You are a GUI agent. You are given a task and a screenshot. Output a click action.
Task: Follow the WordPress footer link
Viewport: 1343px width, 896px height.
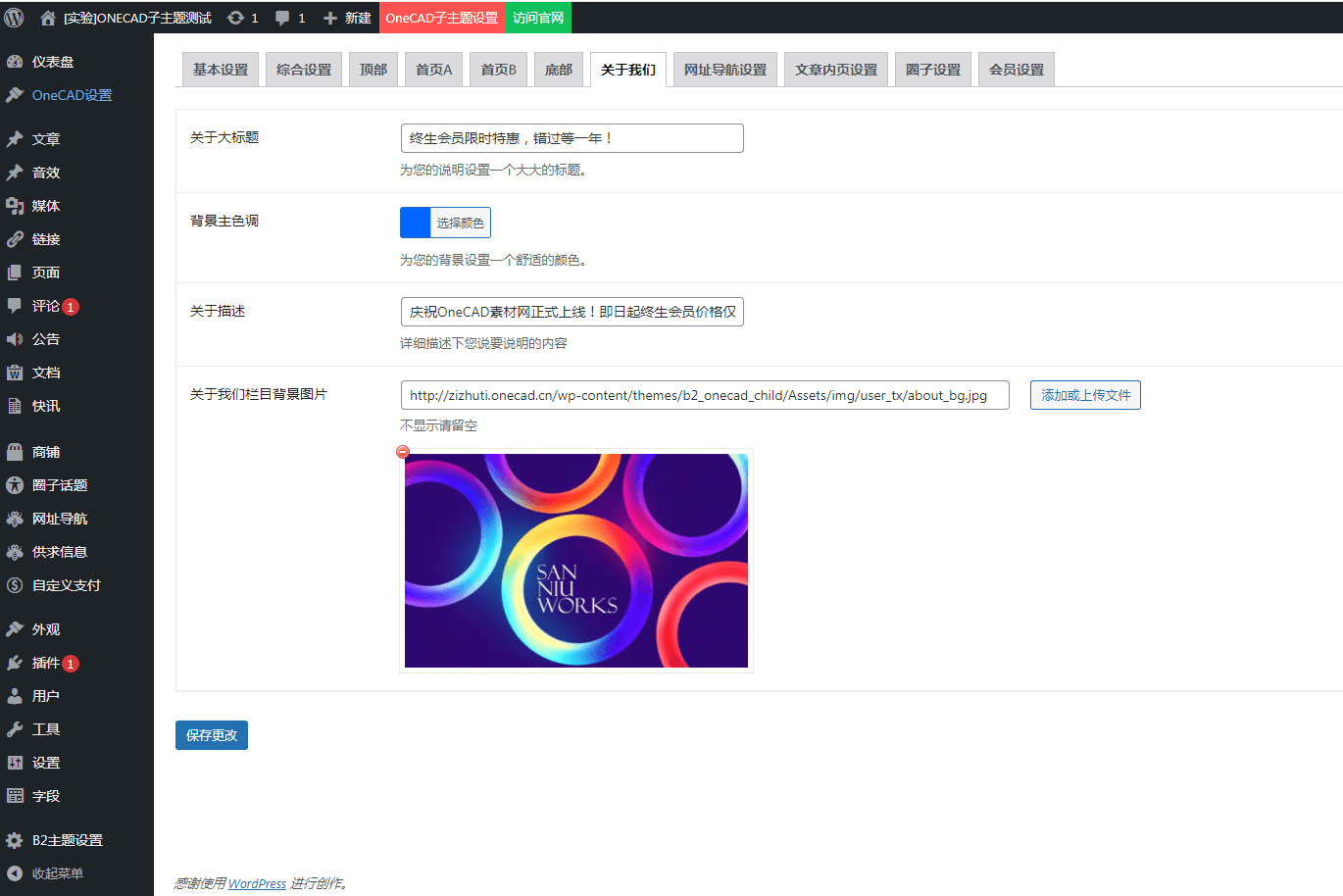coord(257,883)
